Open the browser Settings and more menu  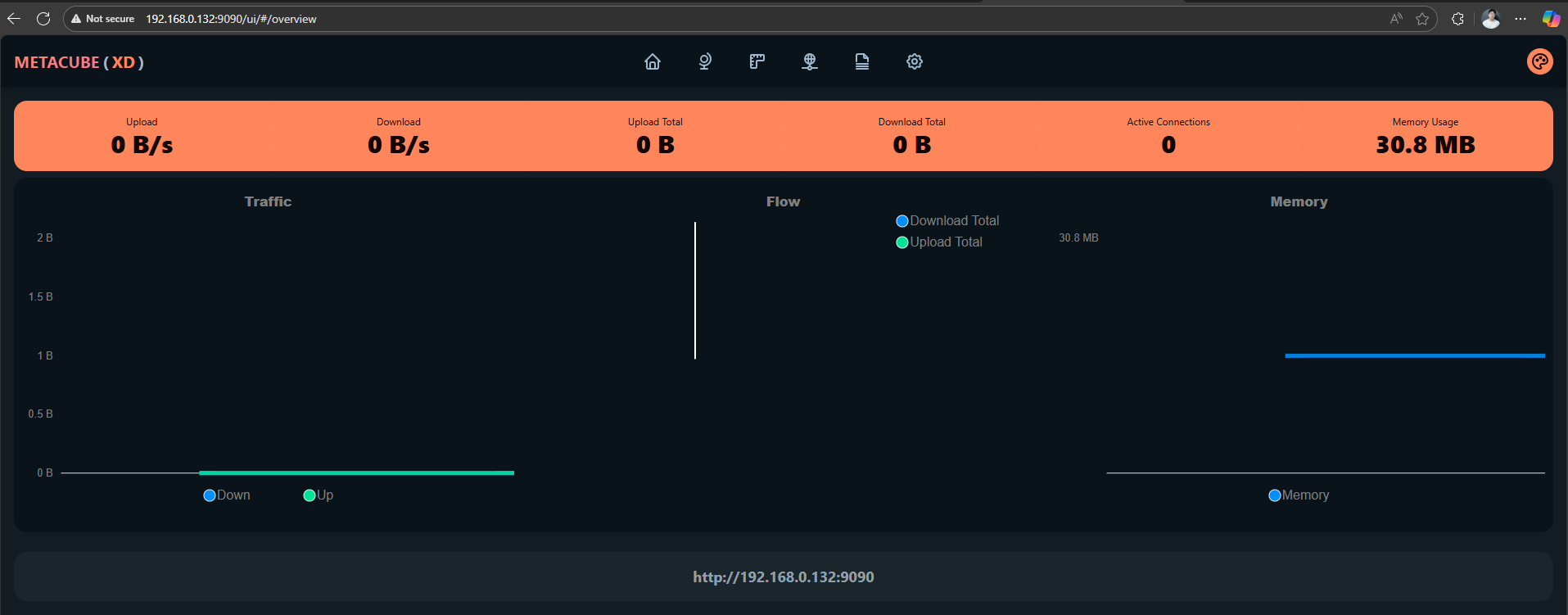[1521, 19]
